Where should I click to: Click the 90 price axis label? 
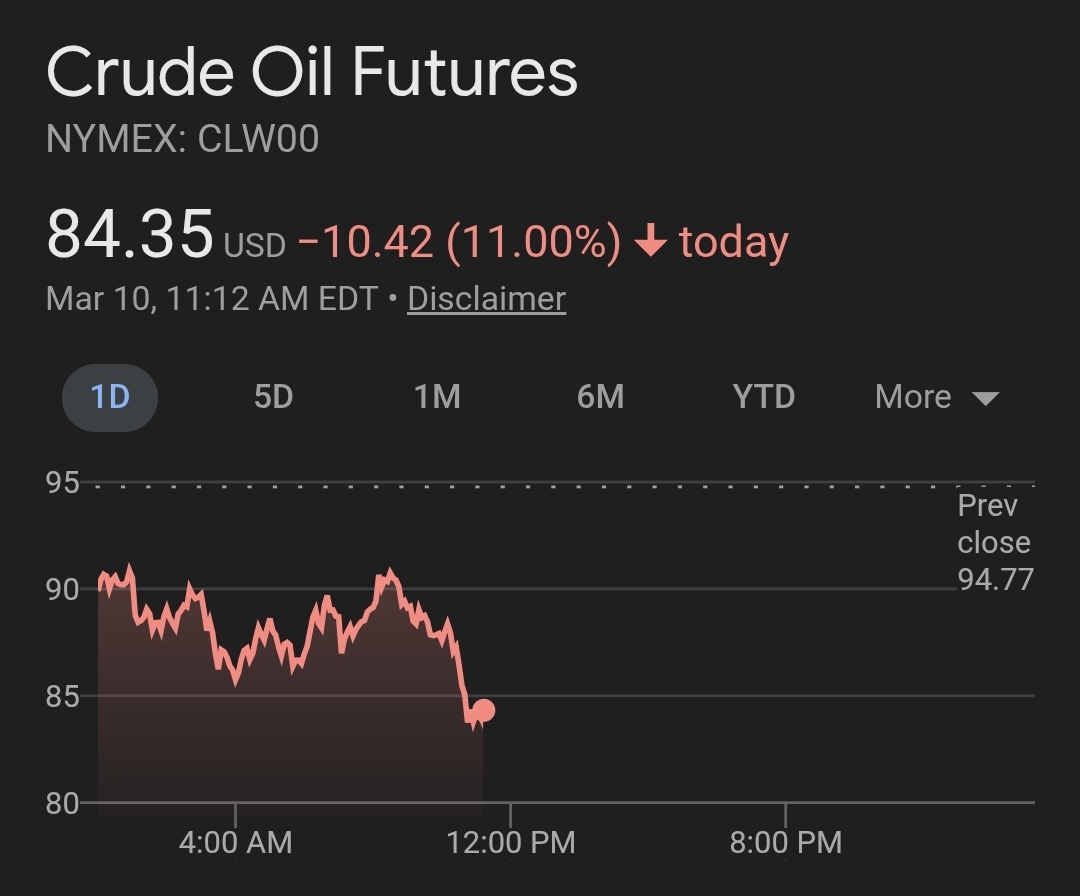pos(62,589)
